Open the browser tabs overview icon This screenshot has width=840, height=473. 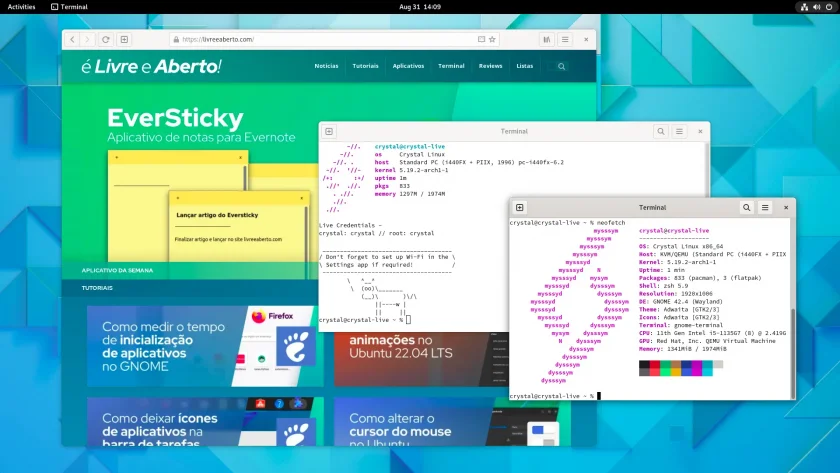[546, 40]
